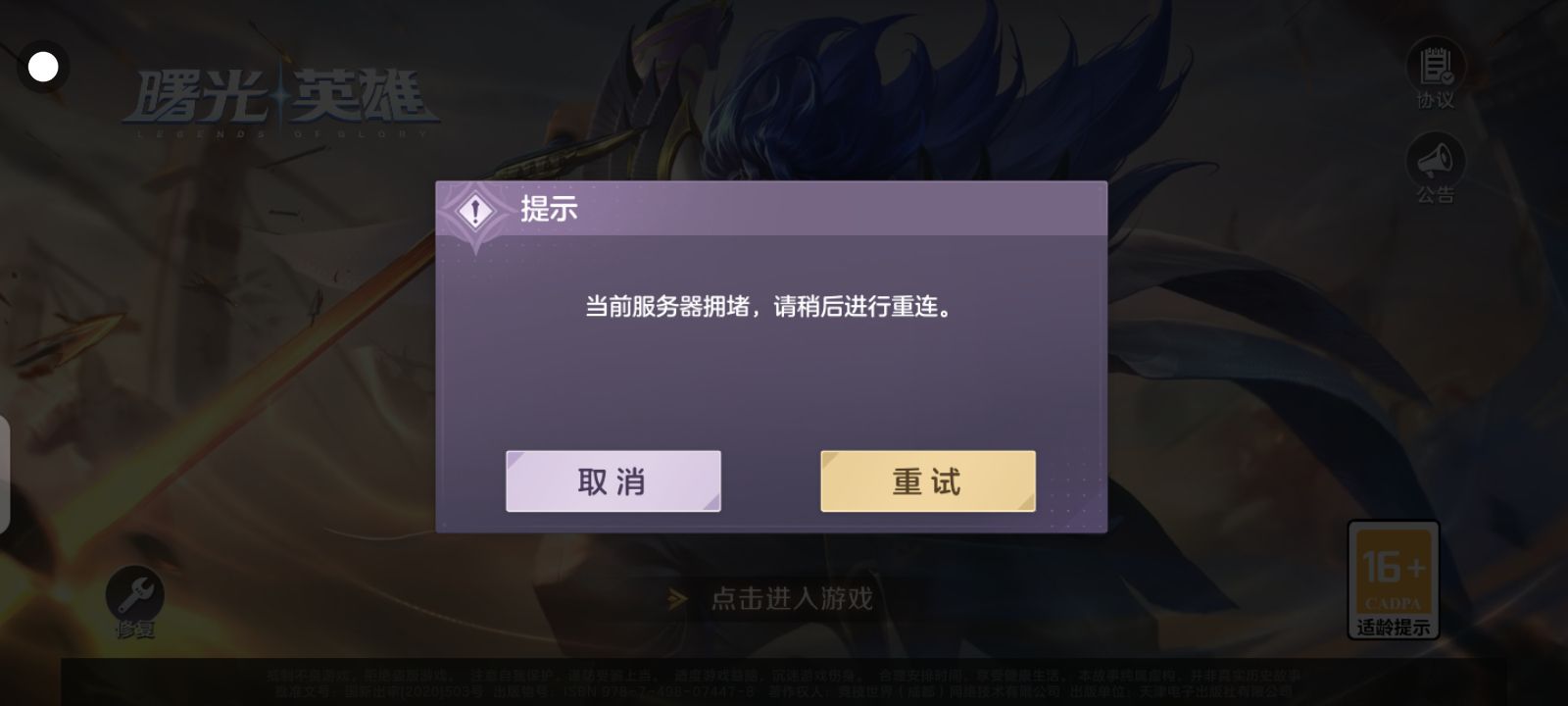This screenshot has width=1568, height=706.
Task: Retry connection with the 重试 button
Action: coord(928,481)
